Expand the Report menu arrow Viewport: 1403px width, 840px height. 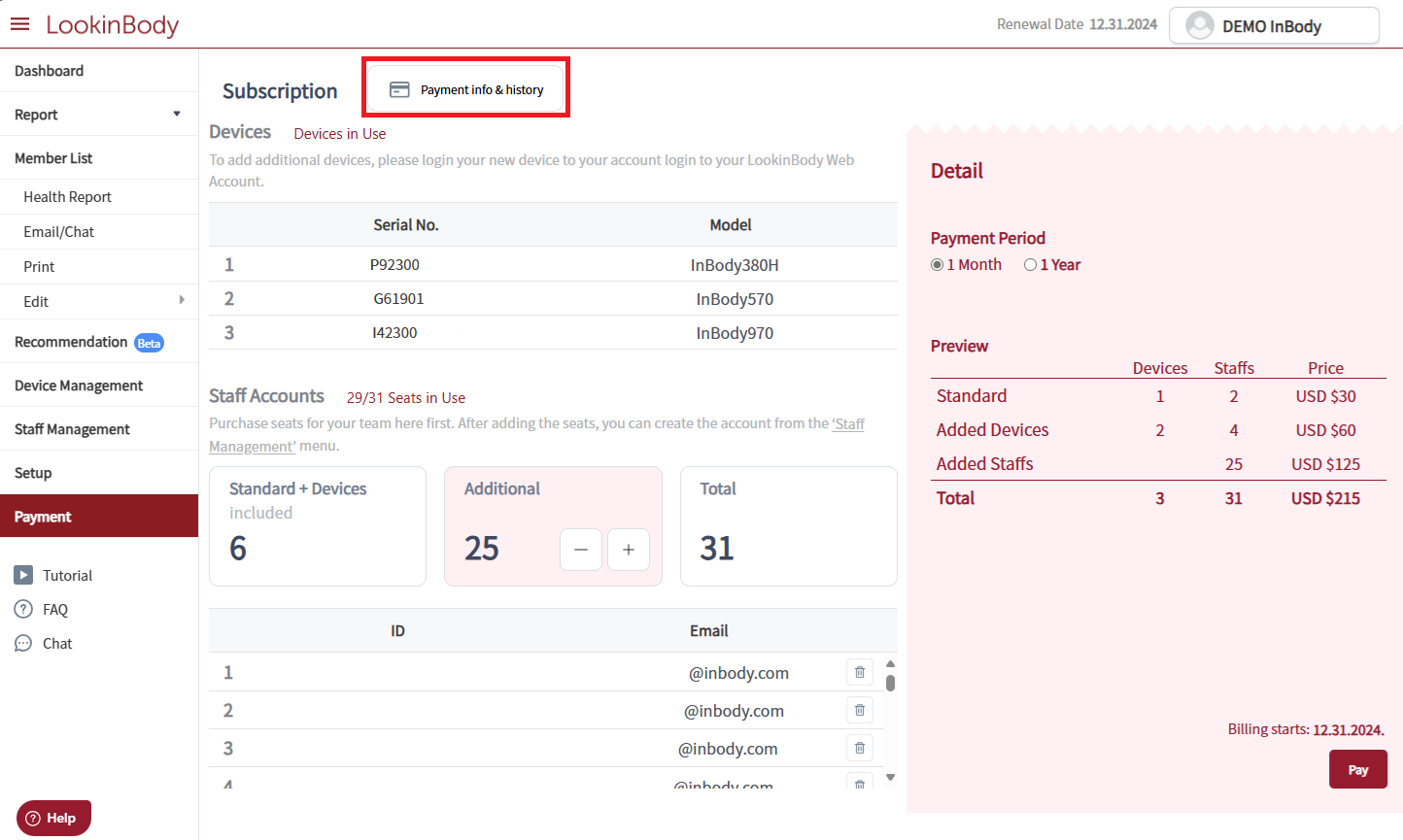(177, 114)
